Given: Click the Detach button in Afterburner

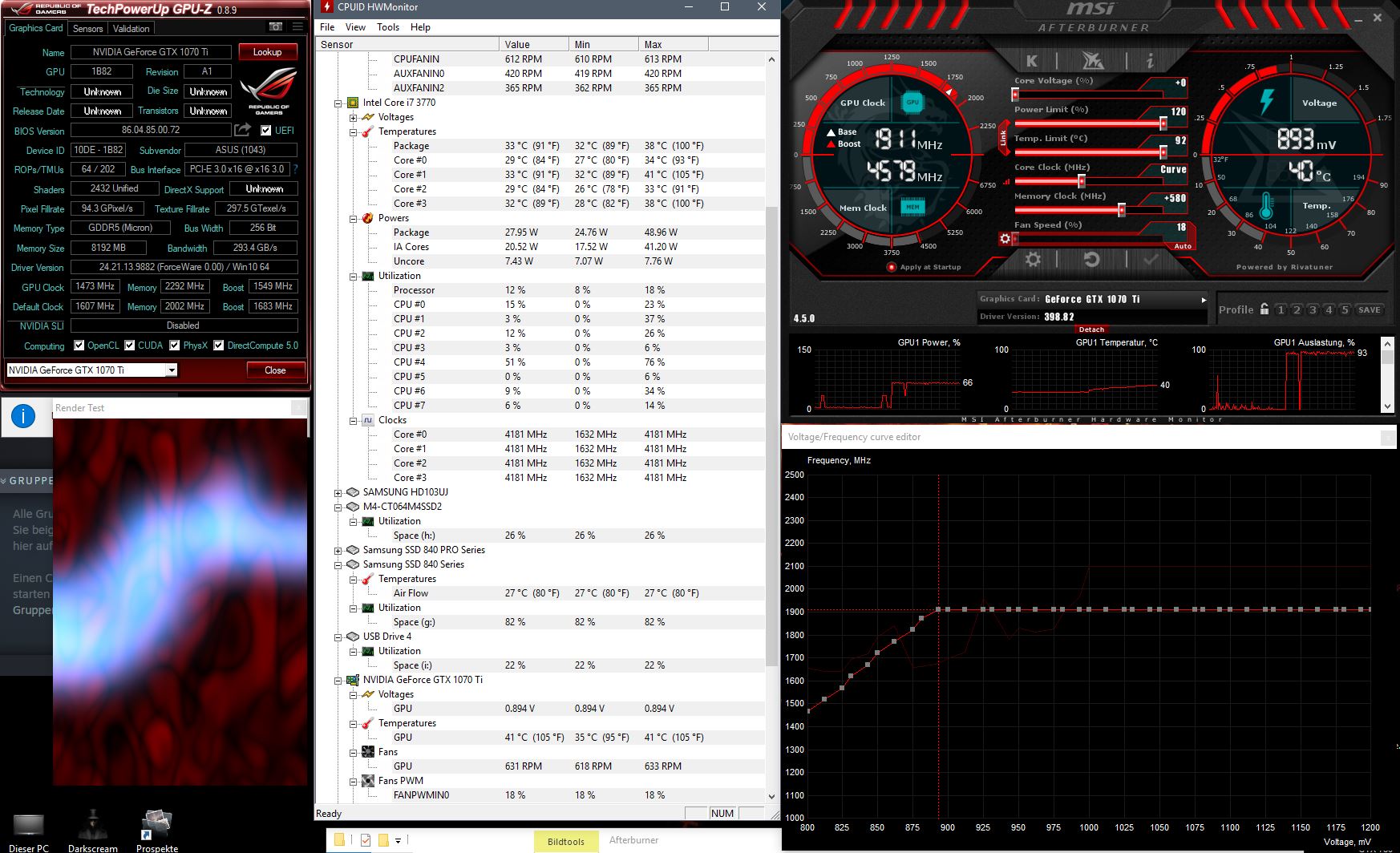Looking at the screenshot, I should tap(1091, 329).
